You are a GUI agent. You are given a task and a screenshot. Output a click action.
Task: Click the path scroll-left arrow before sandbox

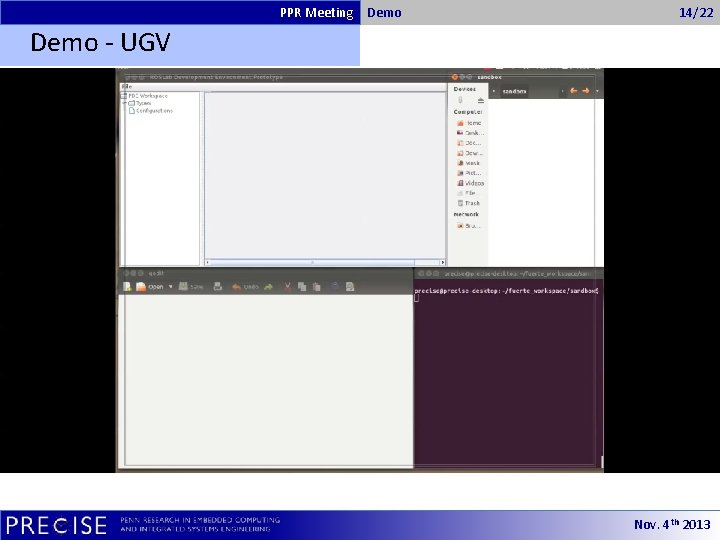494,91
